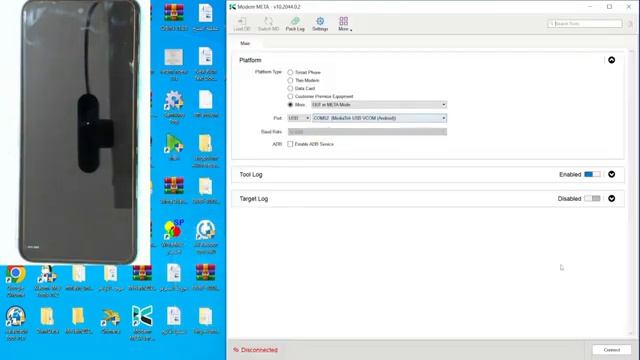This screenshot has height=360, width=640.
Task: Maximize the Modem META window
Action: (x=609, y=7)
